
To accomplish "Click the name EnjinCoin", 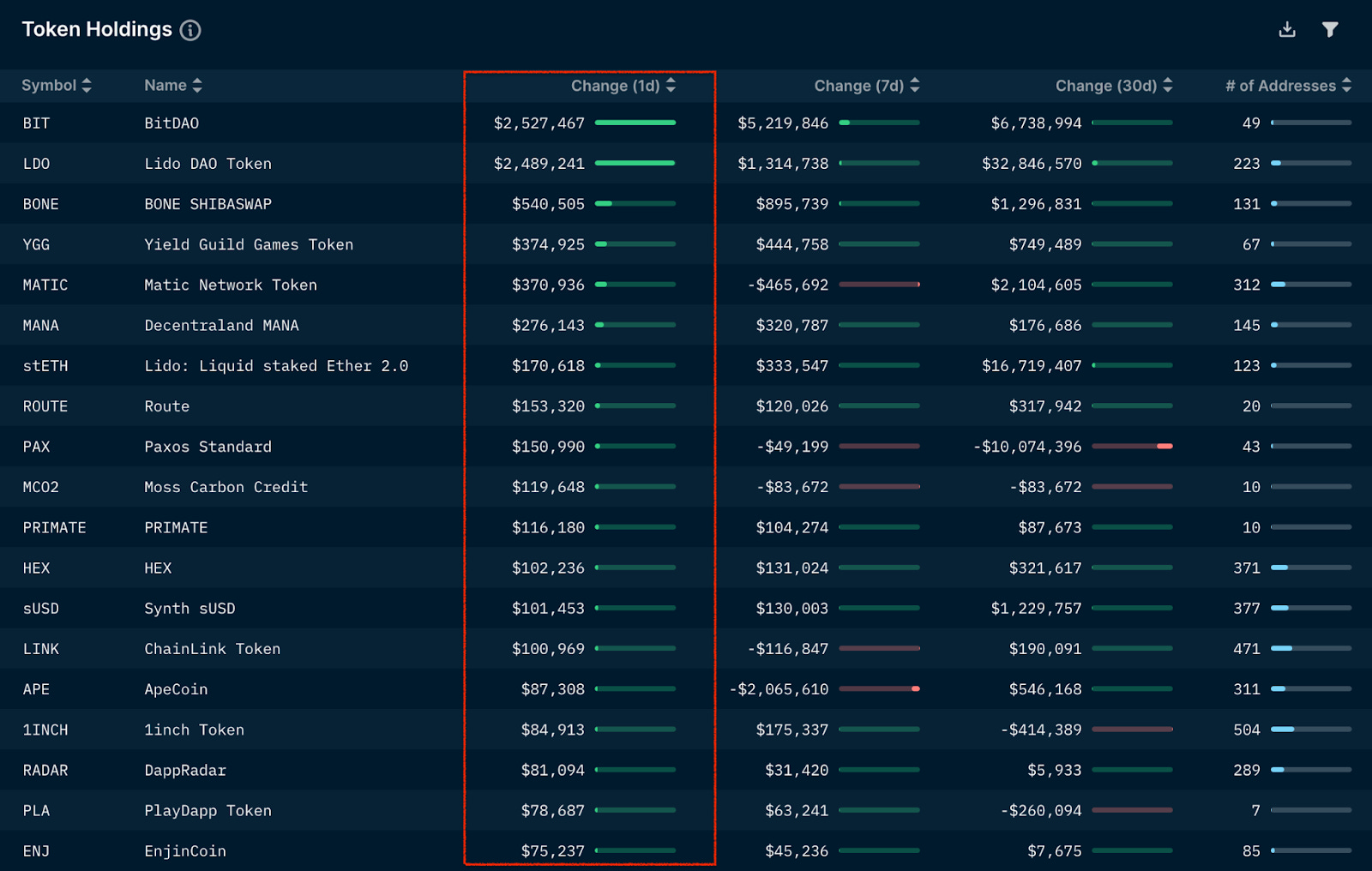I will click(x=185, y=851).
